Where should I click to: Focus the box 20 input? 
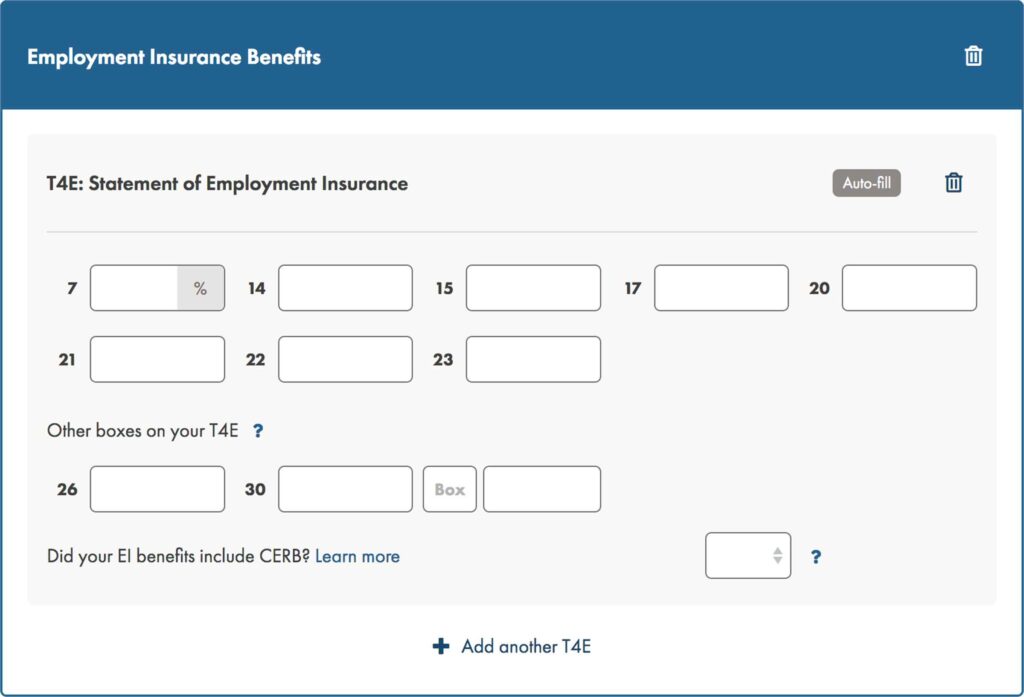click(x=909, y=288)
